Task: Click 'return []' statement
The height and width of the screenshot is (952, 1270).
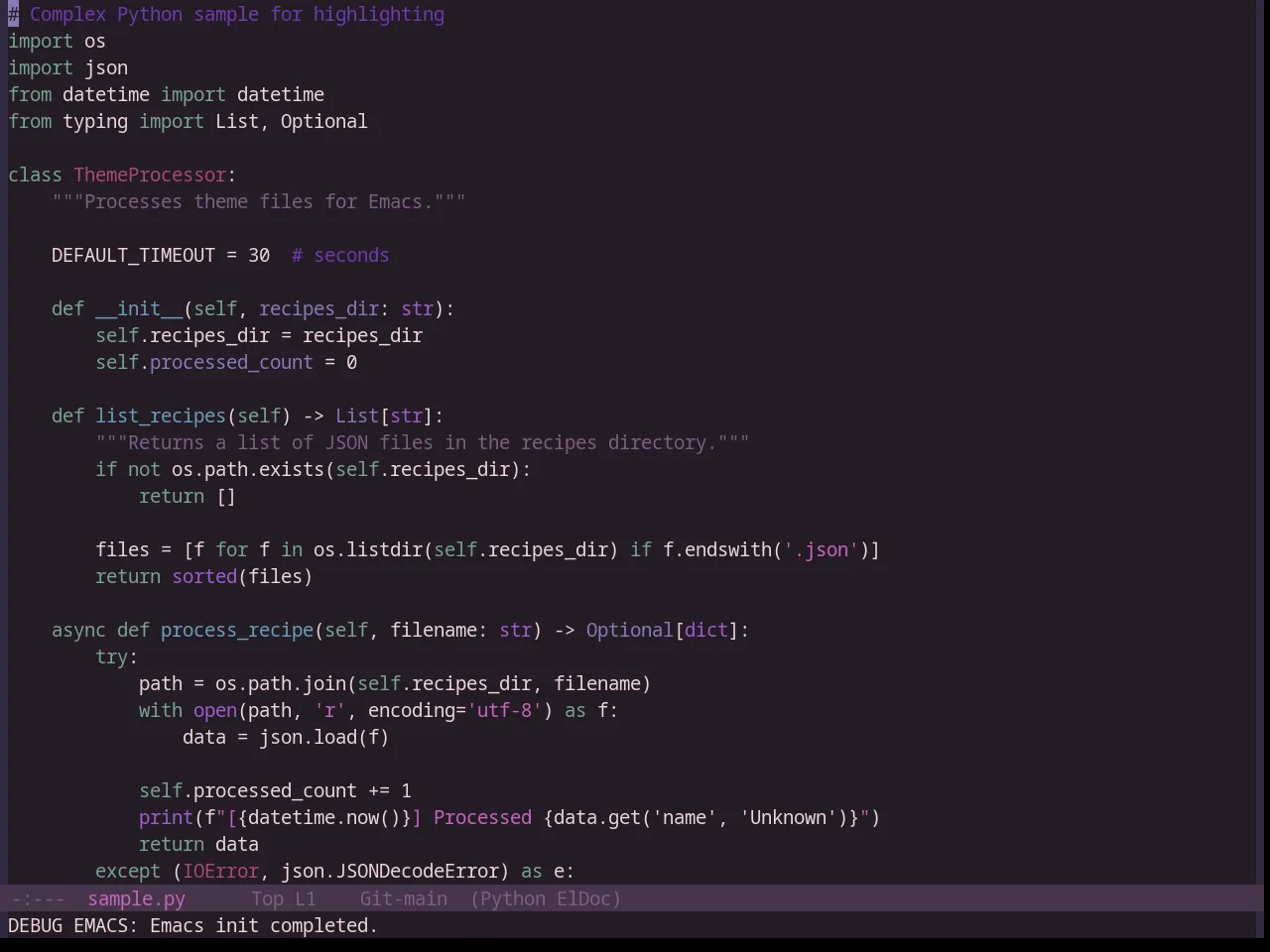Action: tap(188, 496)
